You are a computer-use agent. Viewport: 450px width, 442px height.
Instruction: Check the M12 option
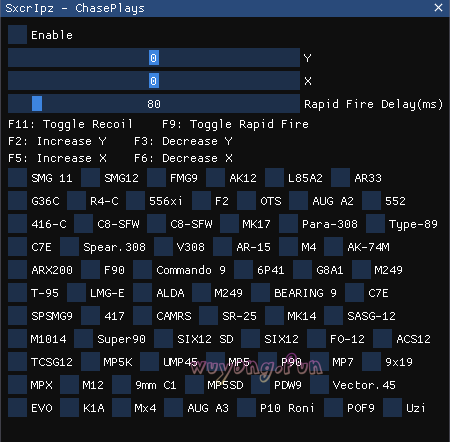pyautogui.click(x=69, y=385)
